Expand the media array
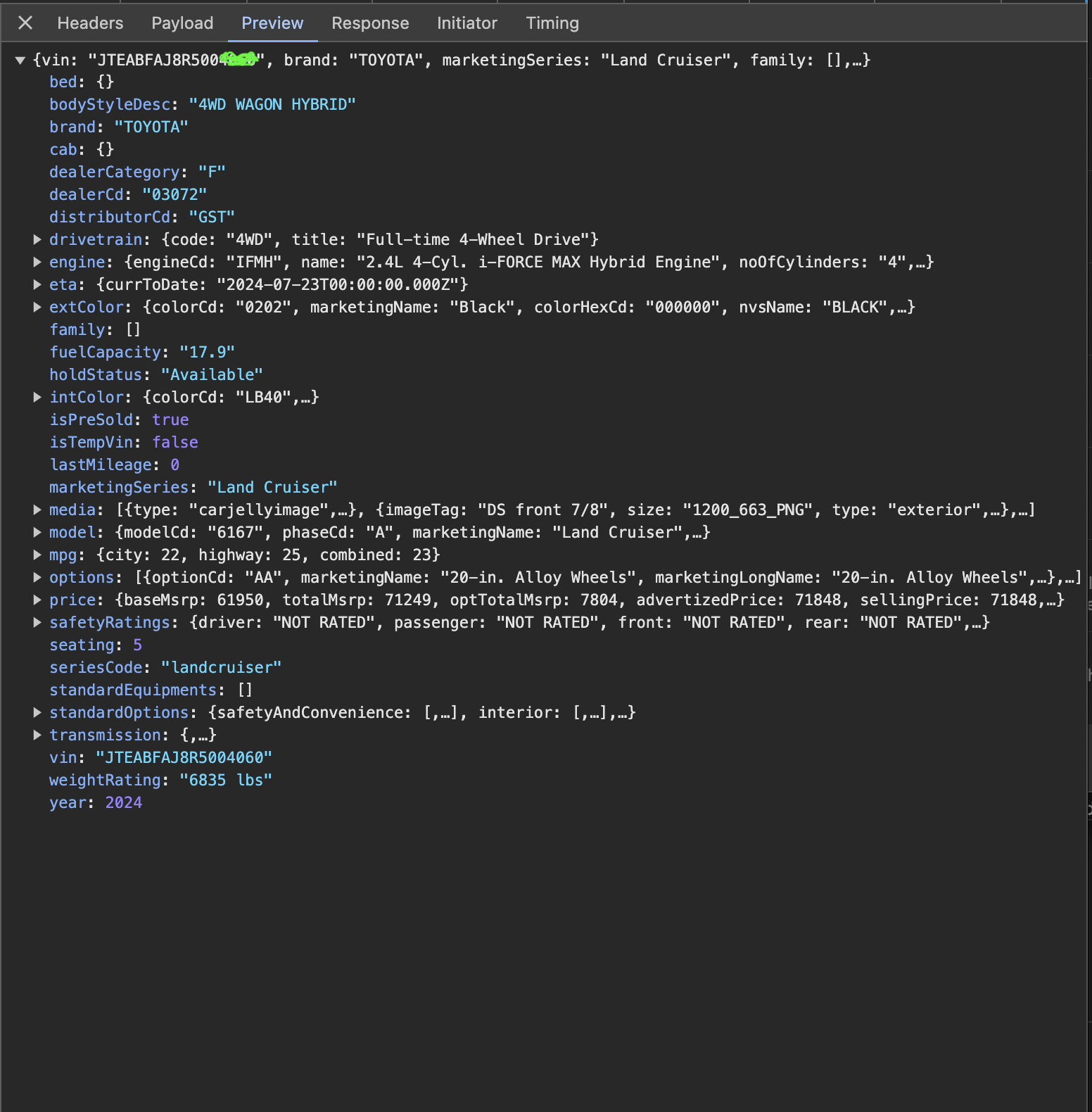This screenshot has height=1112, width=1092. [x=37, y=510]
